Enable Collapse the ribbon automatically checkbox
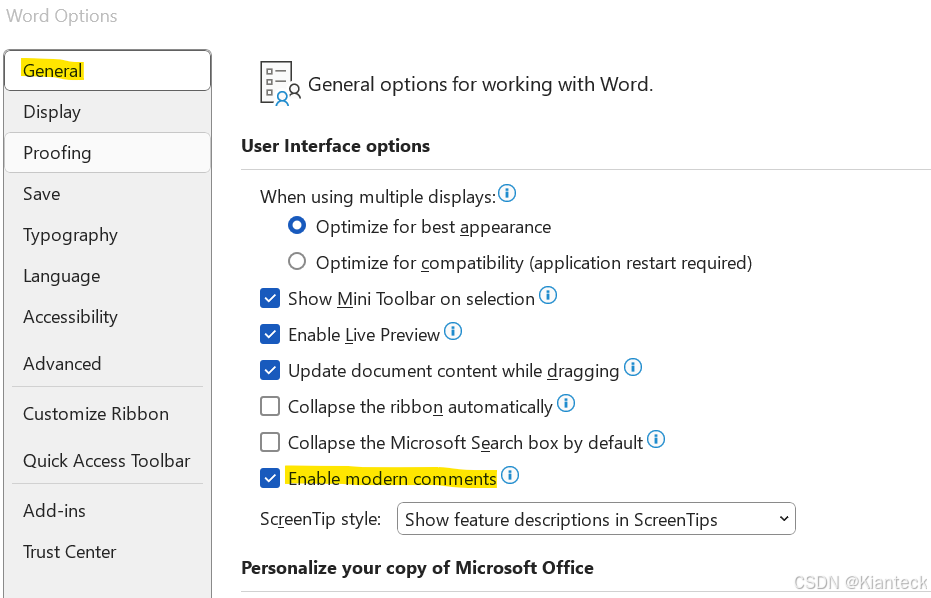 [270, 406]
